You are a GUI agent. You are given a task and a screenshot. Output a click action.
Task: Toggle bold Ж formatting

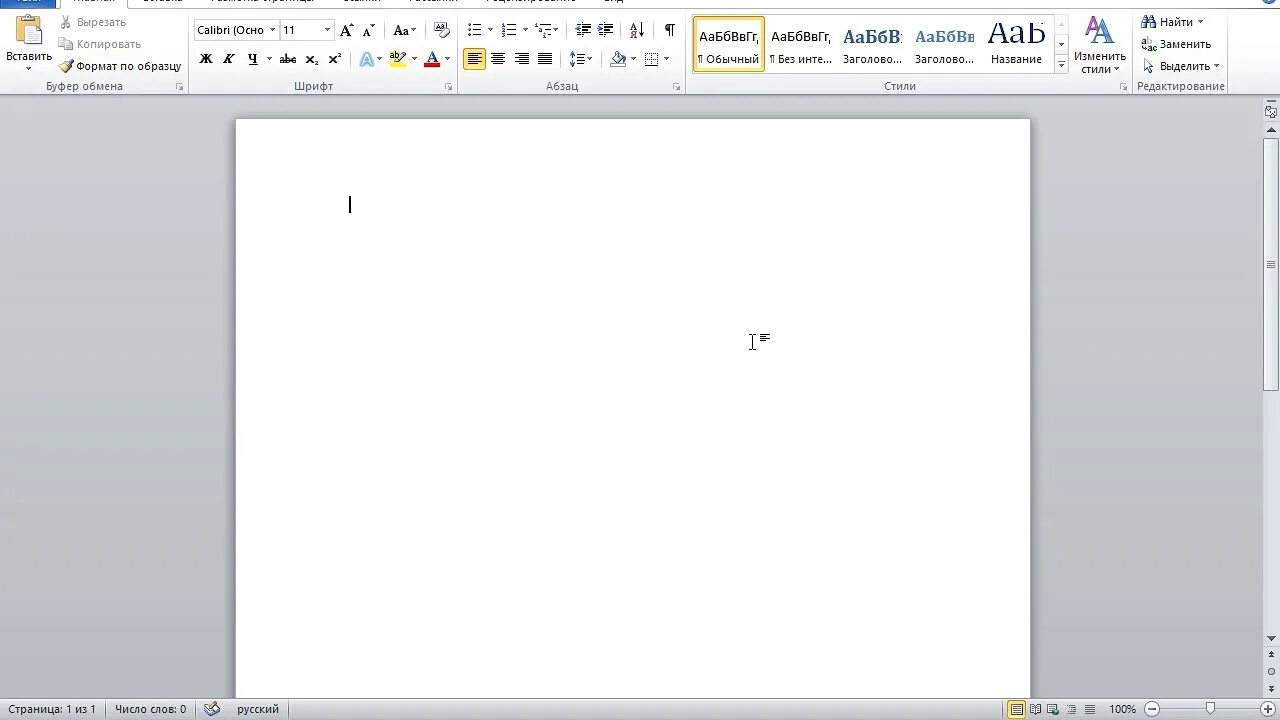[205, 59]
